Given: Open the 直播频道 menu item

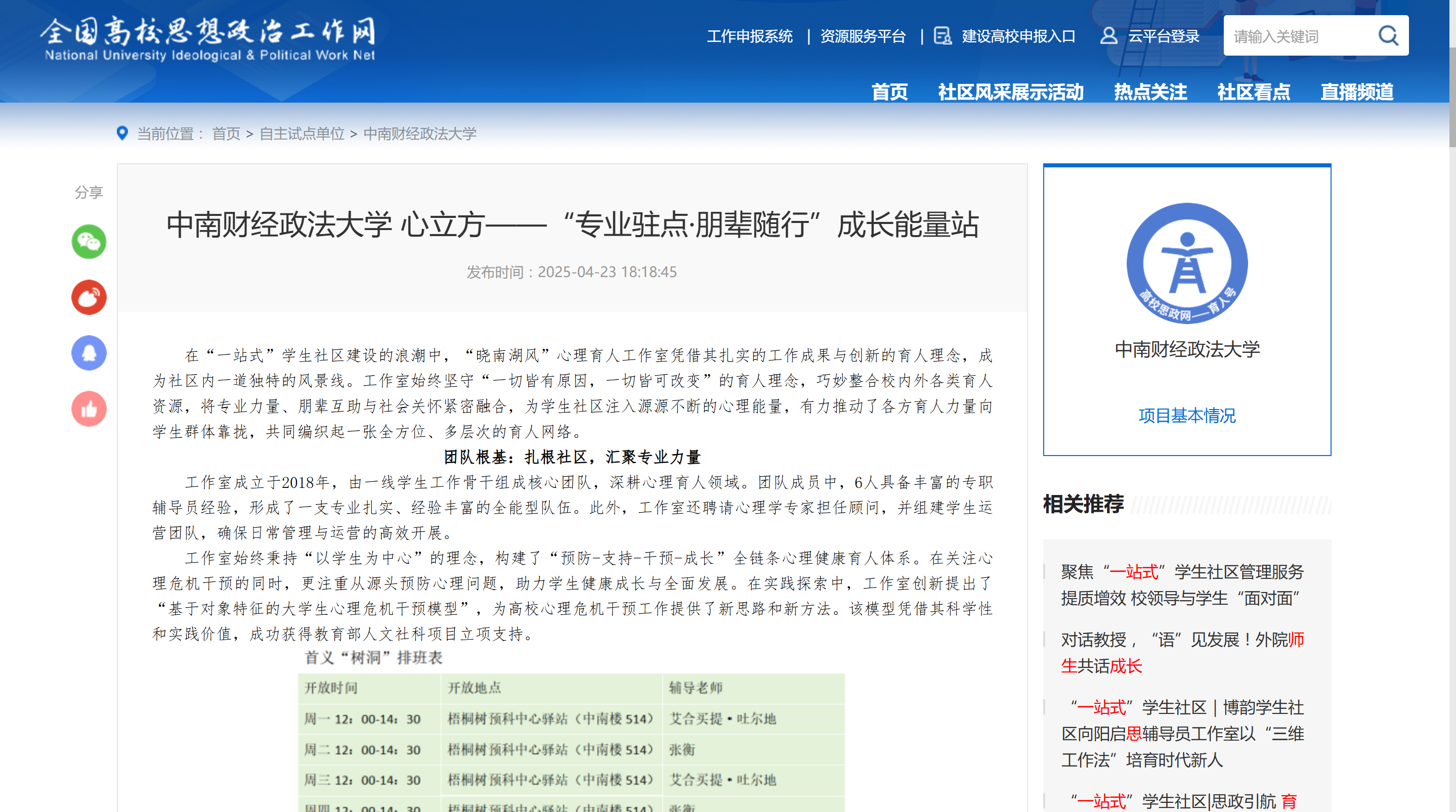Looking at the screenshot, I should 1356,92.
